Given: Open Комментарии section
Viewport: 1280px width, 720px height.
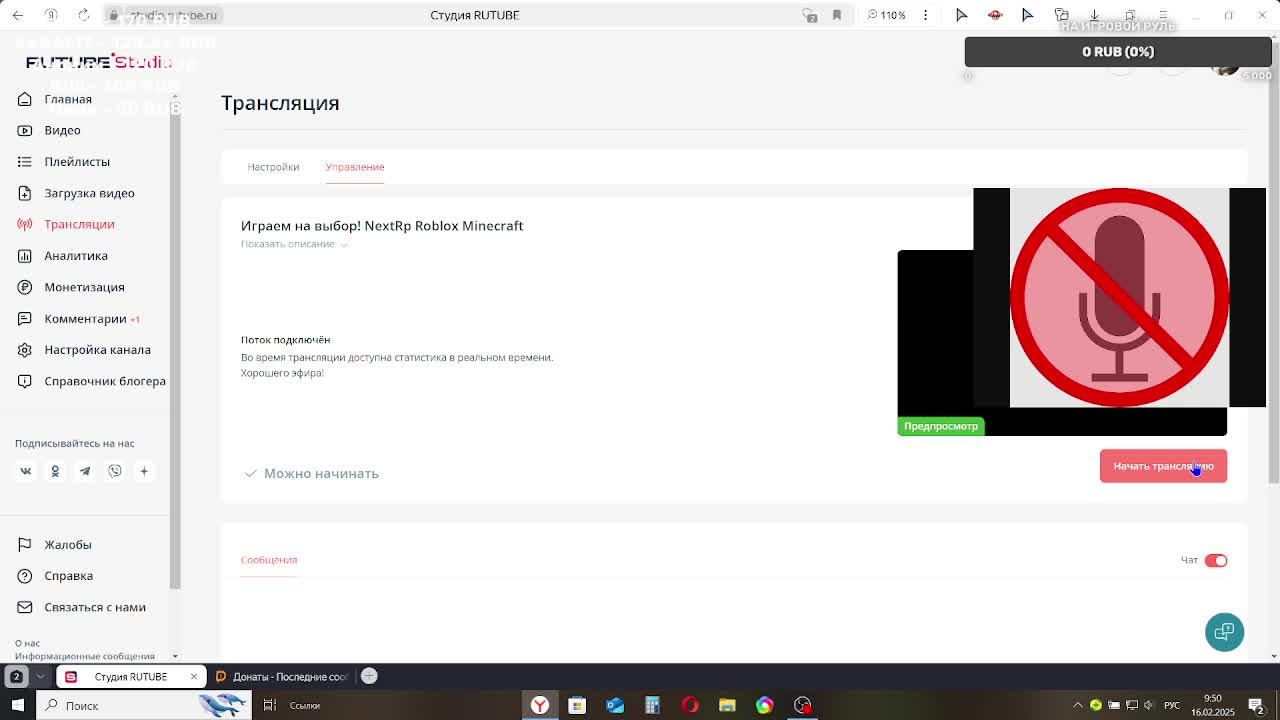Looking at the screenshot, I should (85, 319).
